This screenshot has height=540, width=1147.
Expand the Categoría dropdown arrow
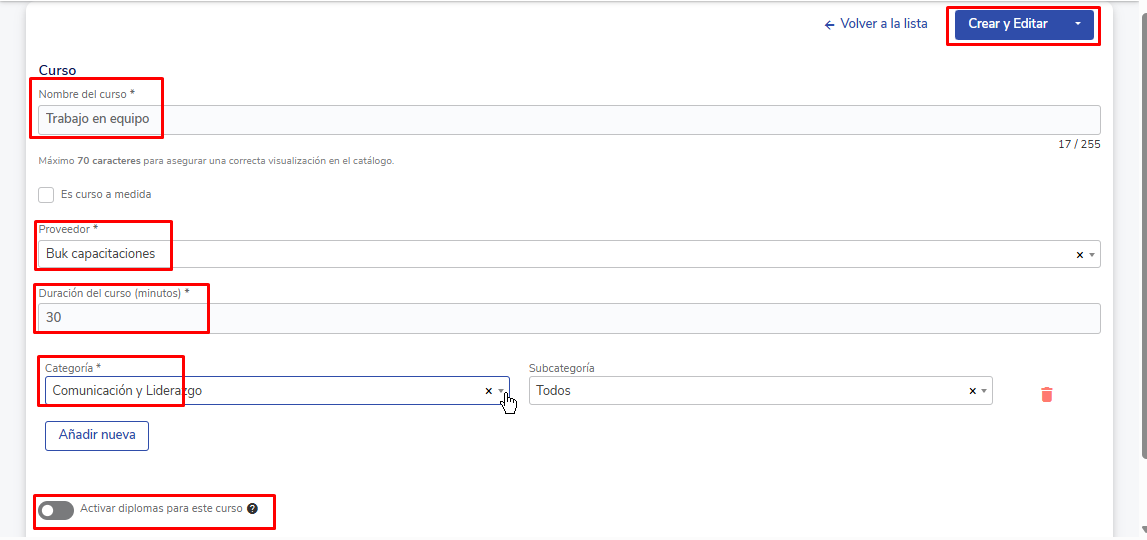point(501,391)
